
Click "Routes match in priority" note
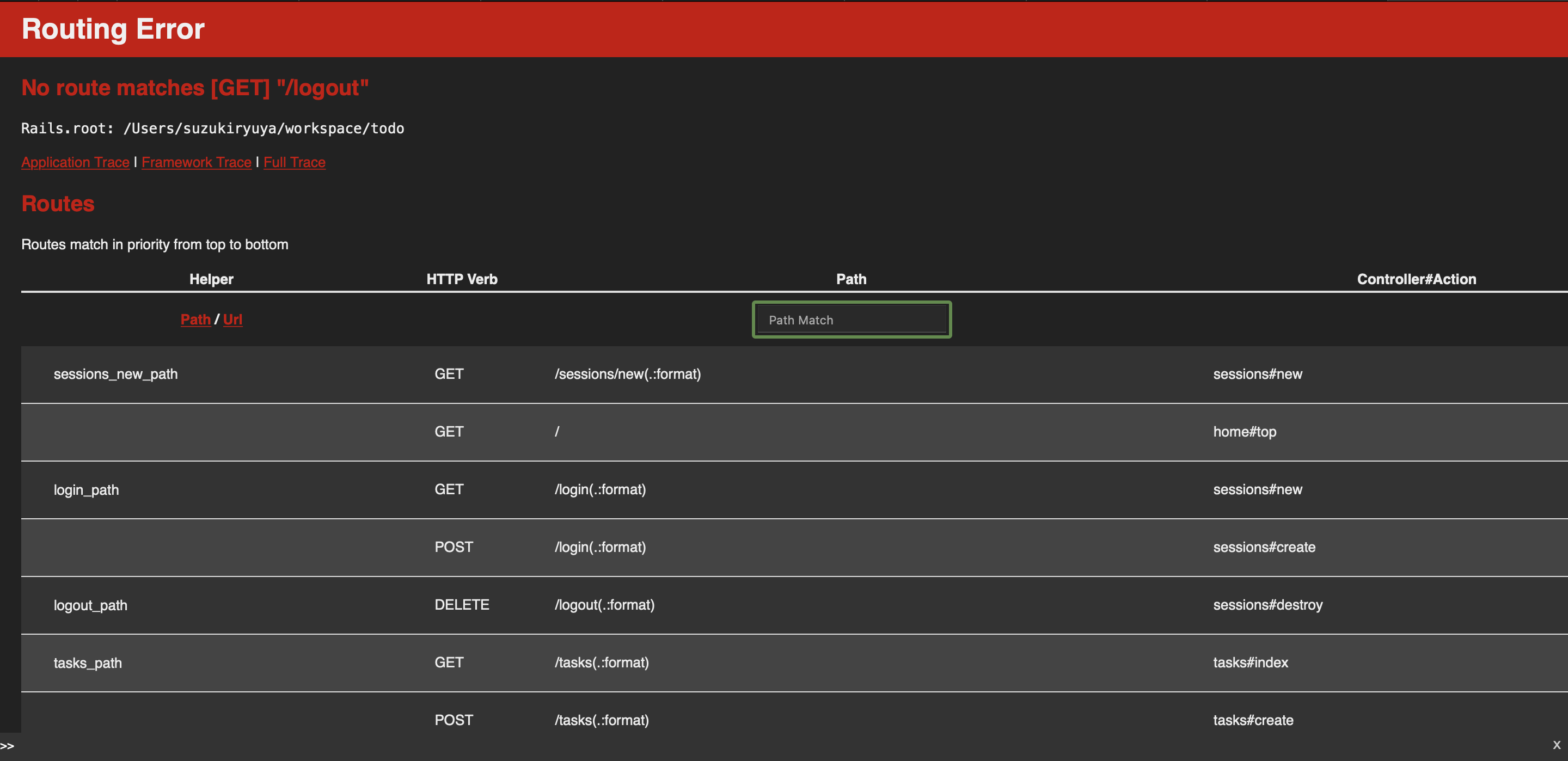pyautogui.click(x=155, y=244)
